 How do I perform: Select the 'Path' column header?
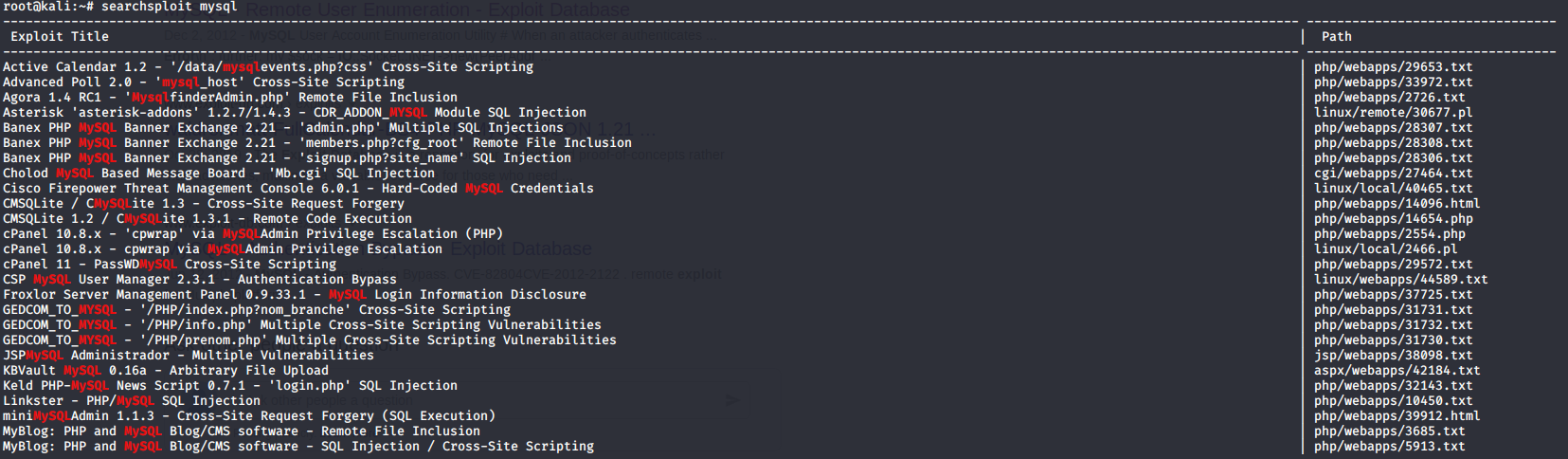(1337, 37)
